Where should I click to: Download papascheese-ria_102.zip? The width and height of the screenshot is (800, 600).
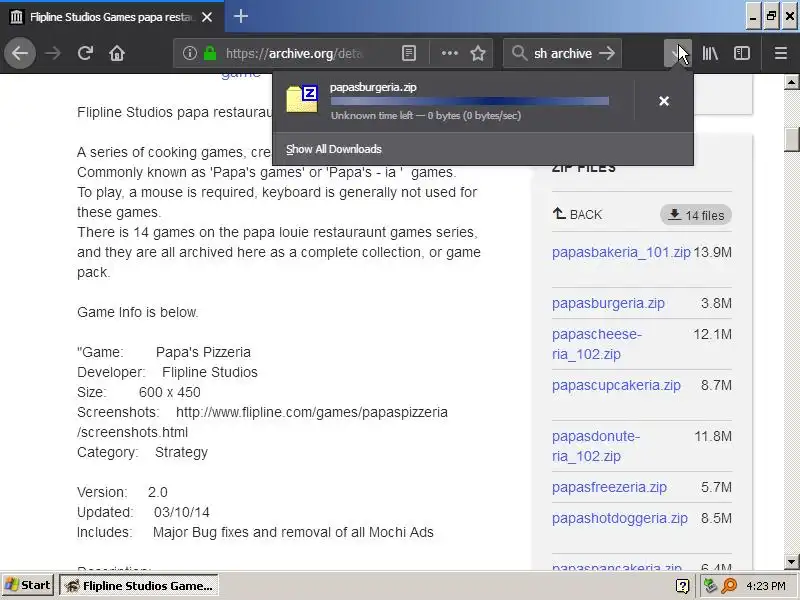click(x=597, y=344)
